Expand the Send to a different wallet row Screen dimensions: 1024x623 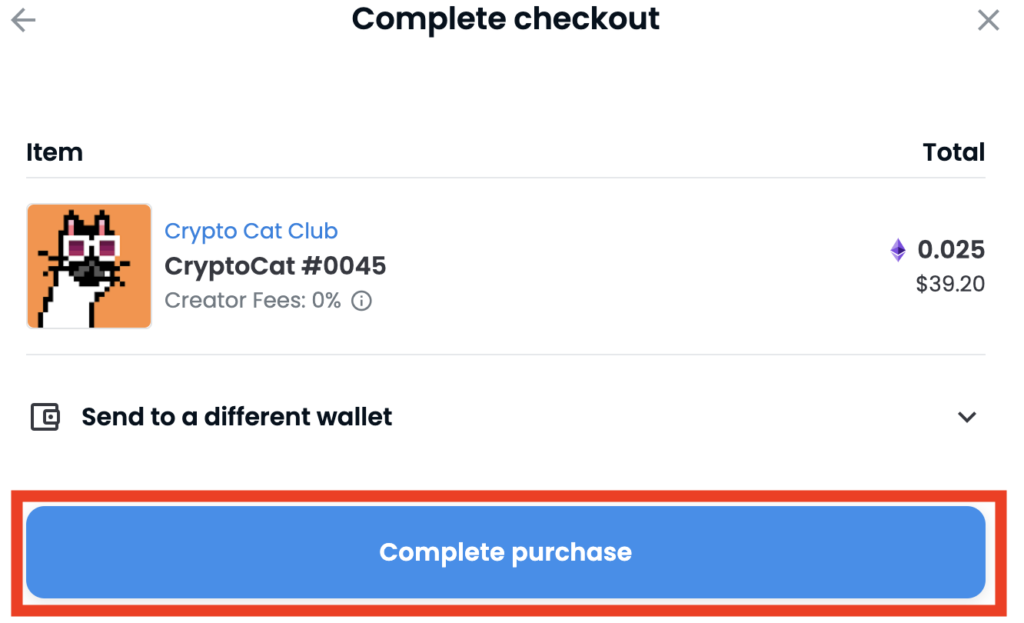(505, 417)
